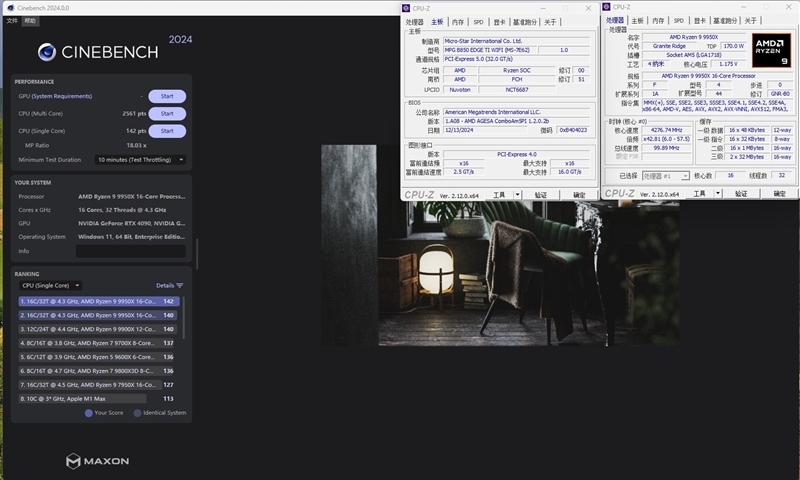Click the Cinebench logo sphere icon
Image resolution: width=800 pixels, height=480 pixels.
point(47,52)
